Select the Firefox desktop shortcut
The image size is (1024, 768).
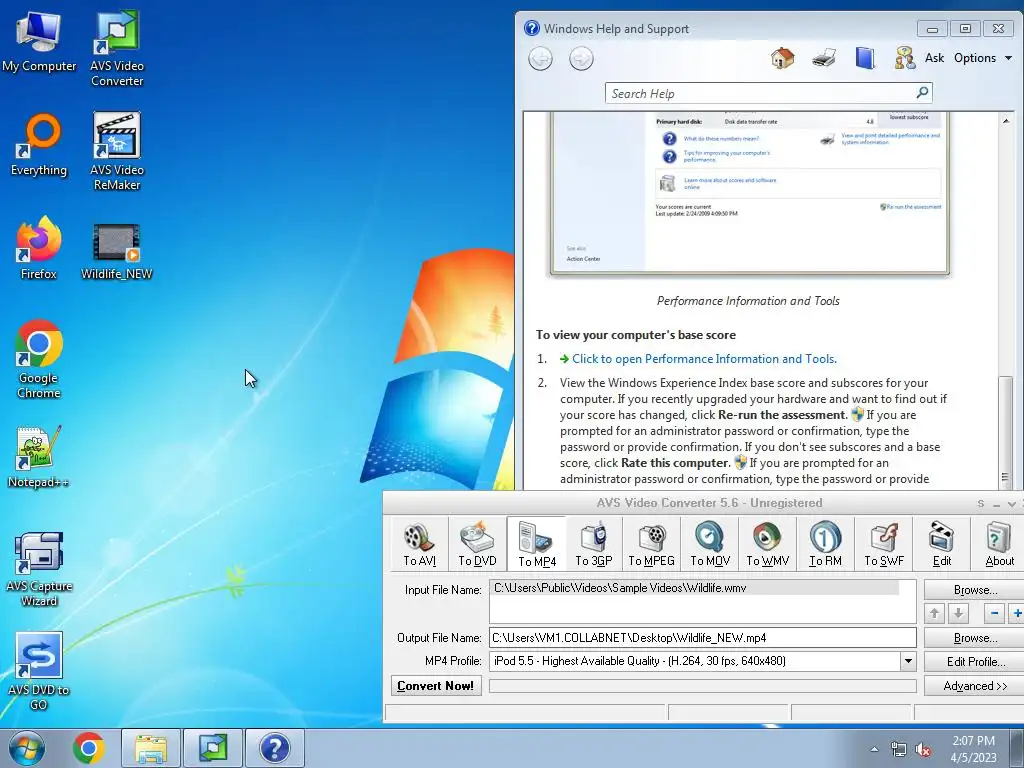pyautogui.click(x=39, y=248)
